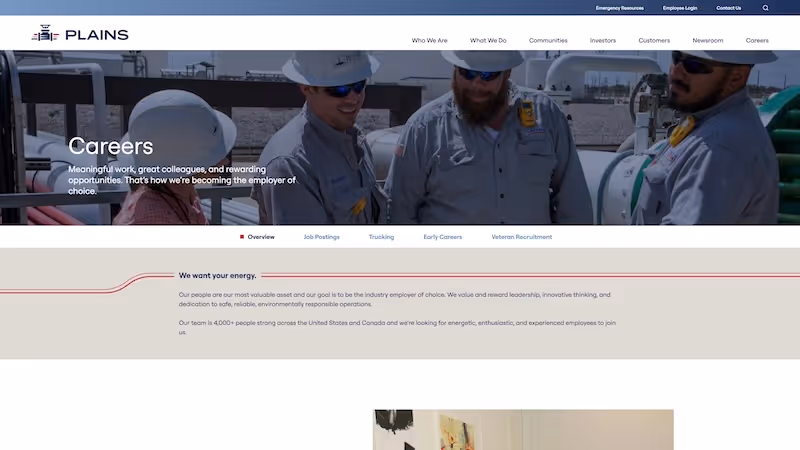800x450 pixels.
Task: Go to Employee Login
Action: coord(680,8)
